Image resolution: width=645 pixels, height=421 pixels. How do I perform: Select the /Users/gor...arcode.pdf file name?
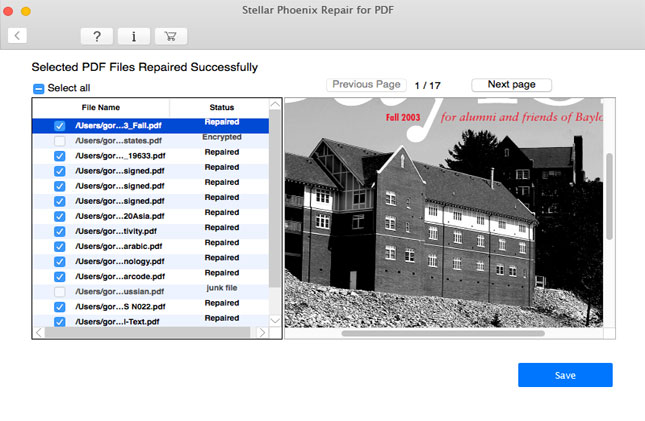(120, 277)
